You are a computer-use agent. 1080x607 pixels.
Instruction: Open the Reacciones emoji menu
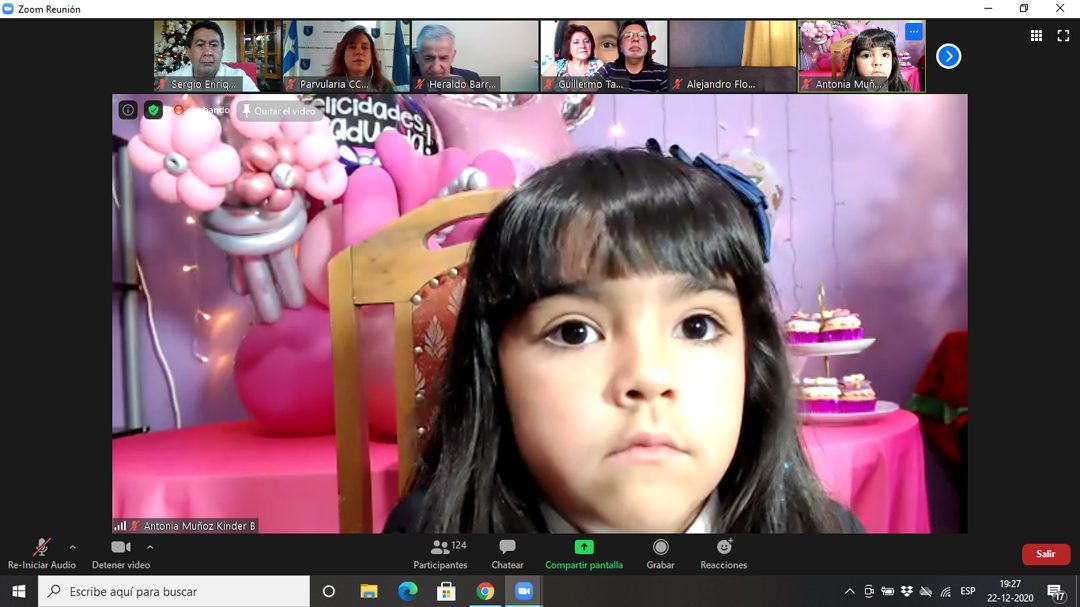pos(724,554)
